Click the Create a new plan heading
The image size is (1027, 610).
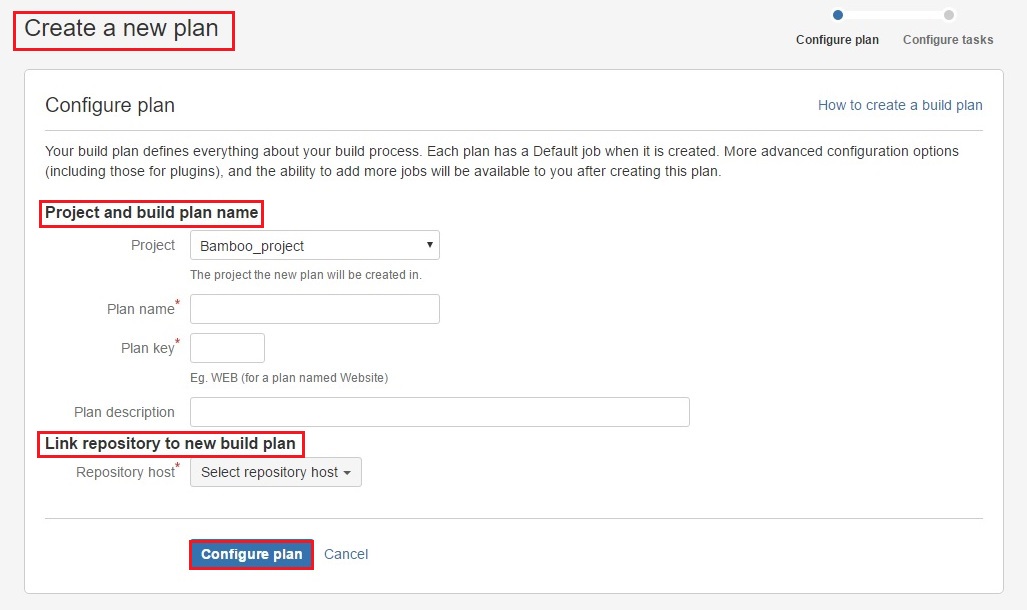pyautogui.click(x=121, y=28)
